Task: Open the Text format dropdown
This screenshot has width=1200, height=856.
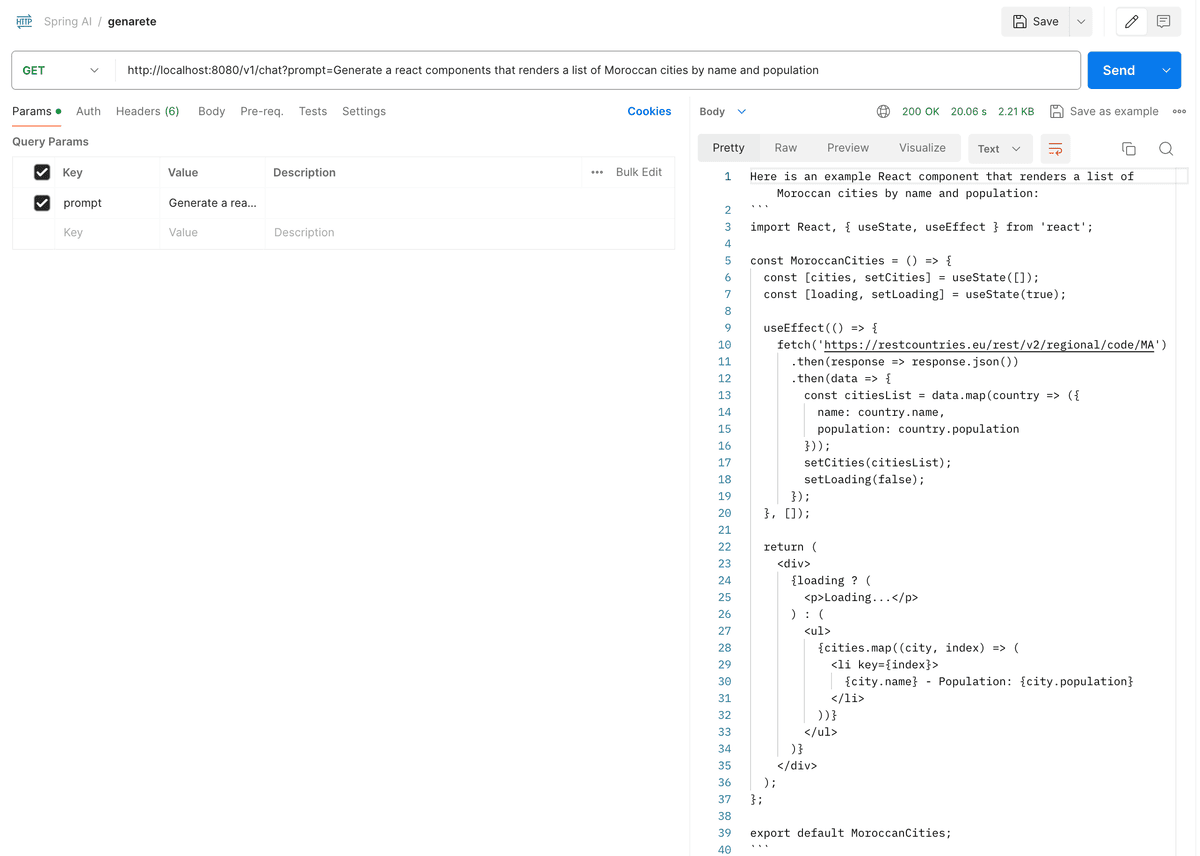Action: [998, 149]
